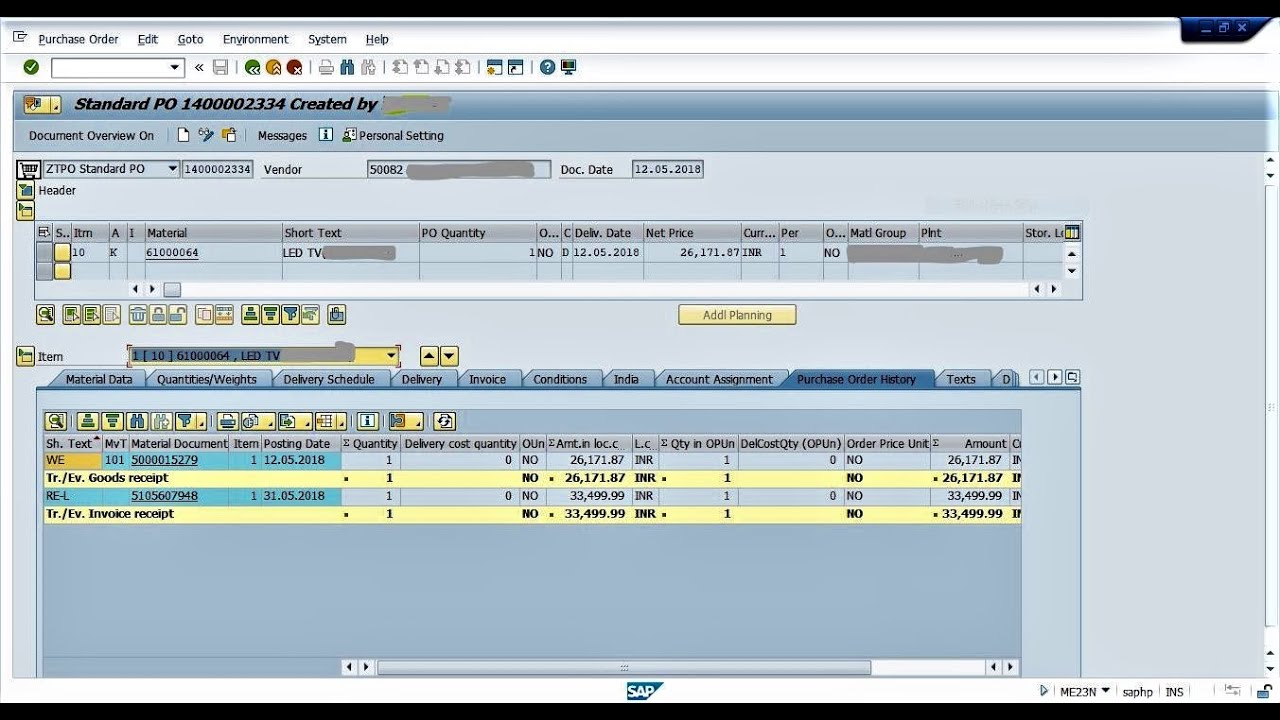The image size is (1280, 720).
Task: Open the Personal Setting button
Action: coord(393,135)
